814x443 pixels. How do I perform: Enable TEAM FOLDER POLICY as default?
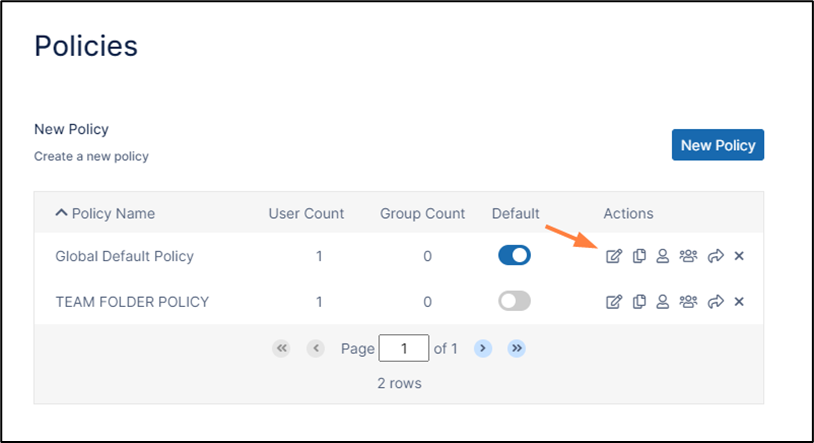click(x=514, y=301)
